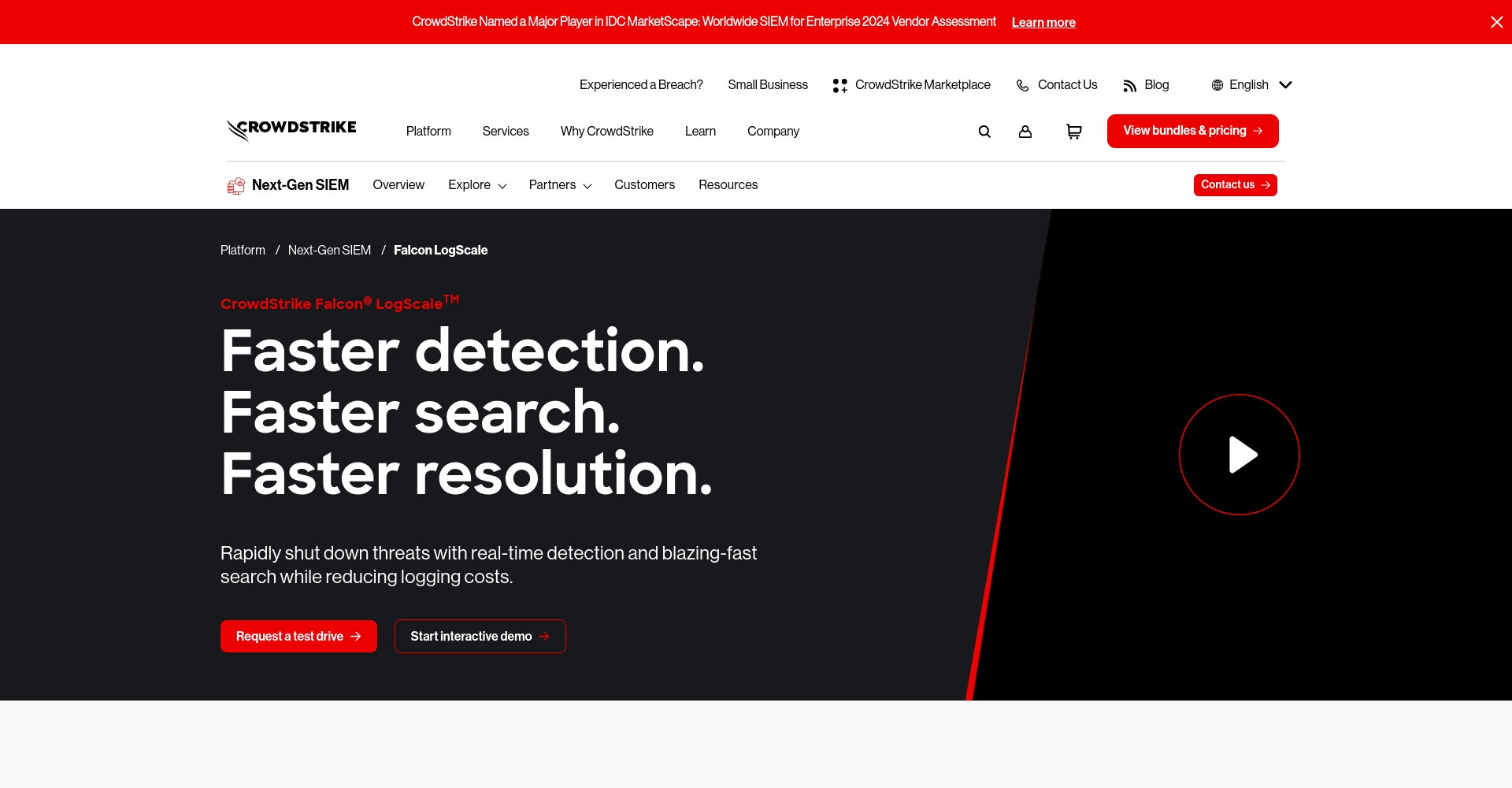Viewport: 1512px width, 788px height.
Task: Click View bundles & pricing button
Action: tap(1192, 131)
